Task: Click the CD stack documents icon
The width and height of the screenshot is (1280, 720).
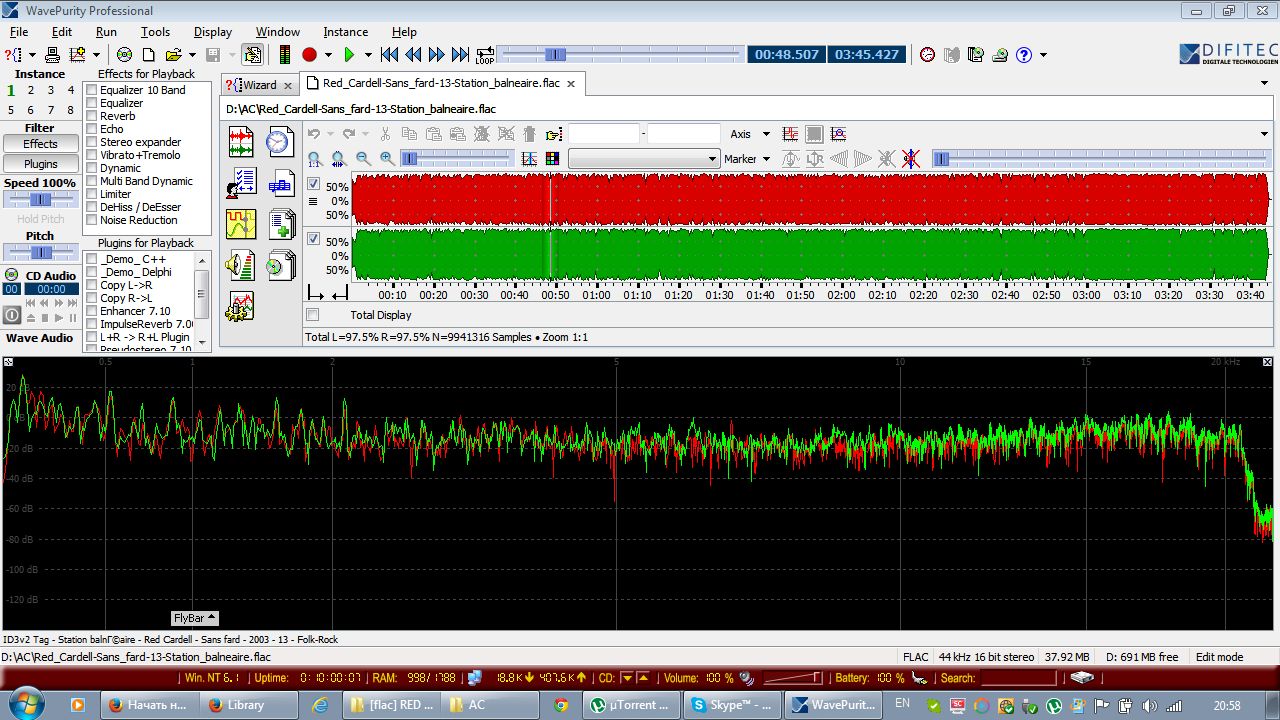Action: (x=280, y=265)
